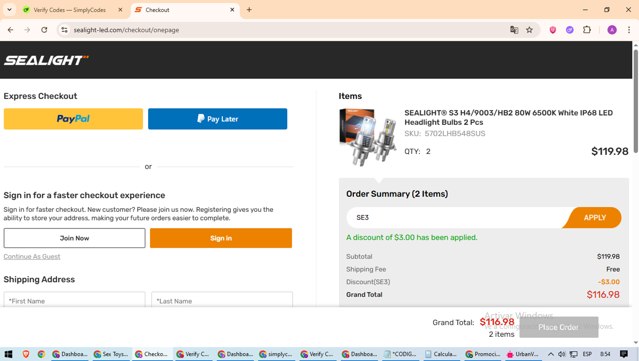Viewport: 639px width, 361px height.
Task: Click the orange APPLY coupon button
Action: [594, 218]
